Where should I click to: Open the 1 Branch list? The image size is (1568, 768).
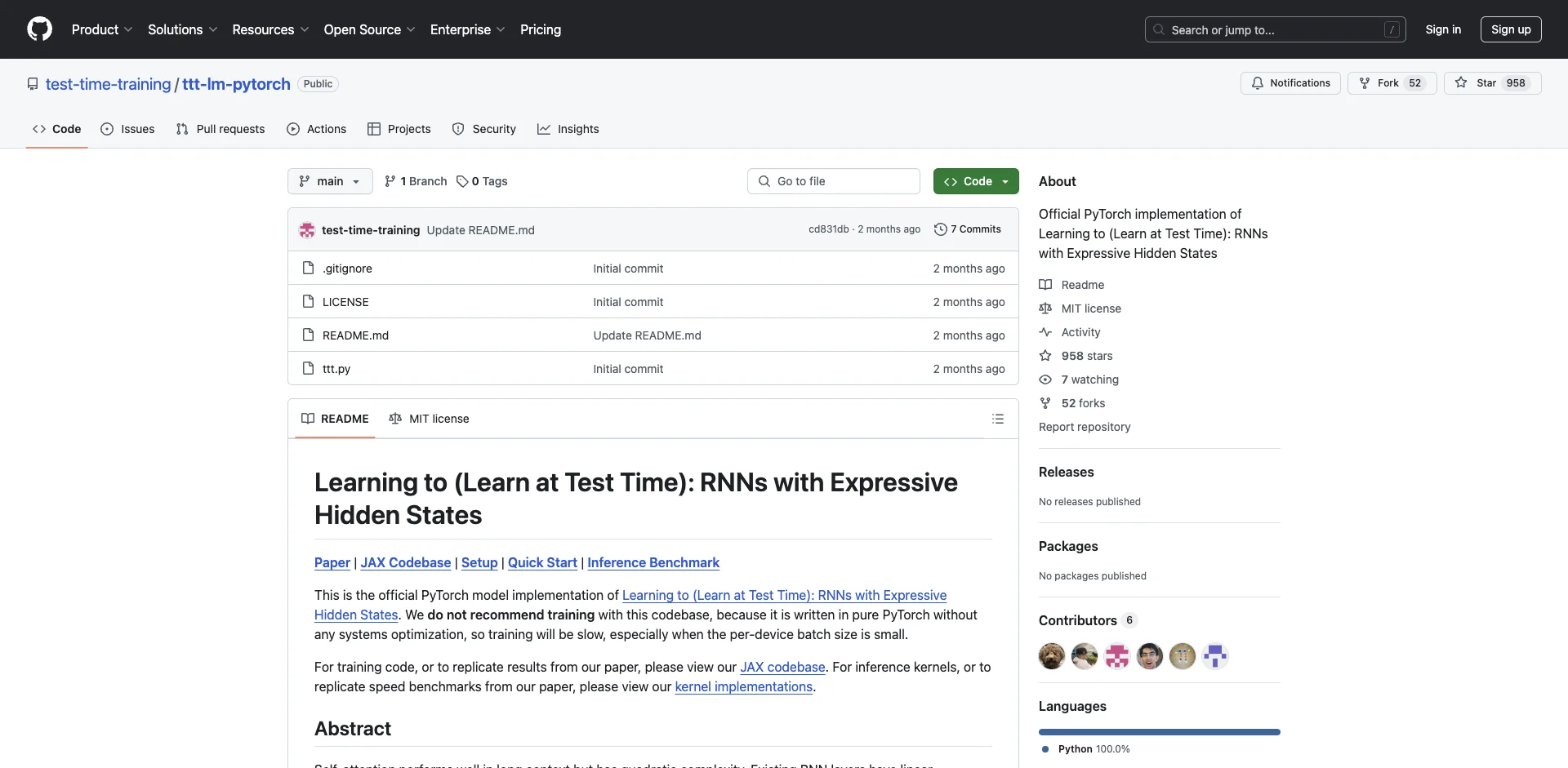[x=416, y=181]
